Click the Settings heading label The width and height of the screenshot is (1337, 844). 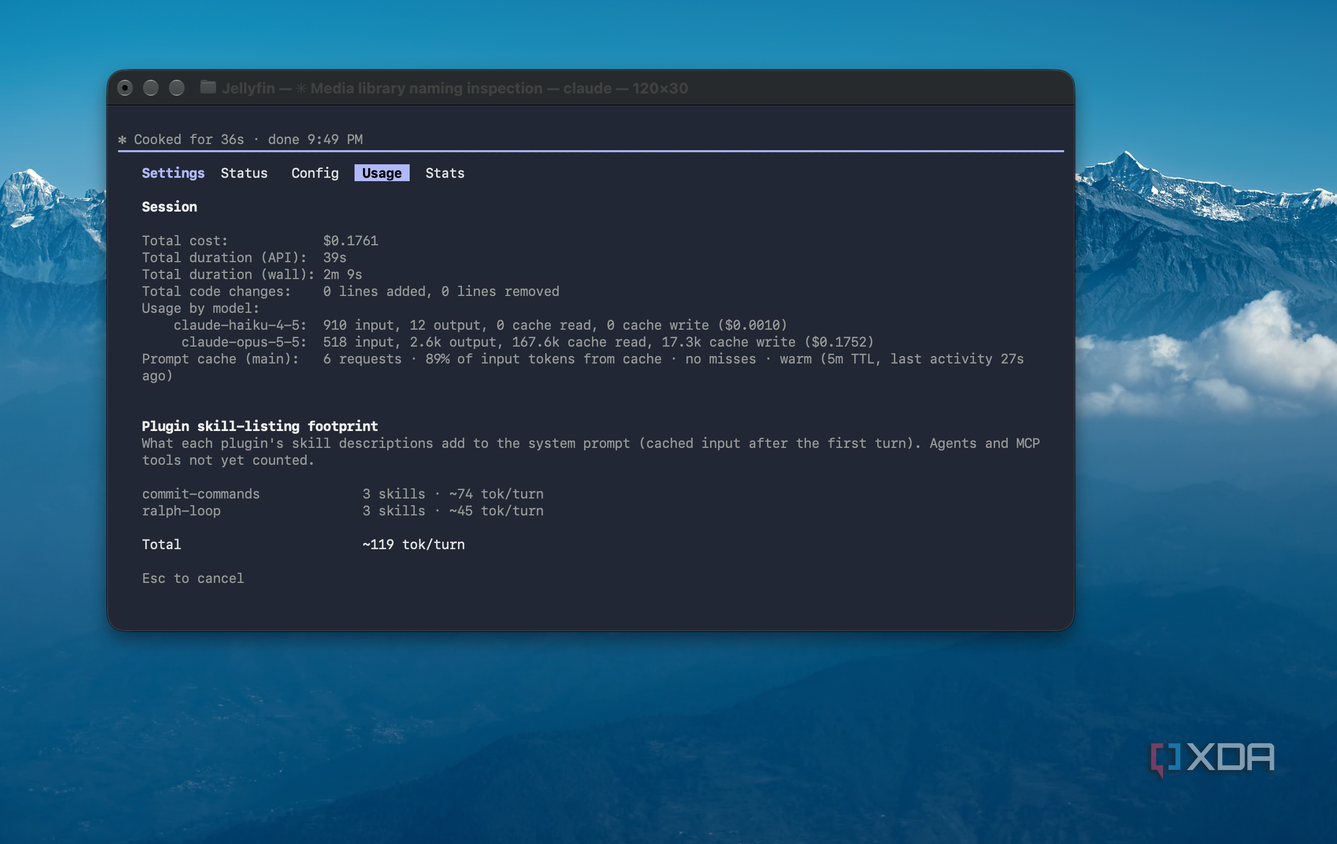(173, 173)
